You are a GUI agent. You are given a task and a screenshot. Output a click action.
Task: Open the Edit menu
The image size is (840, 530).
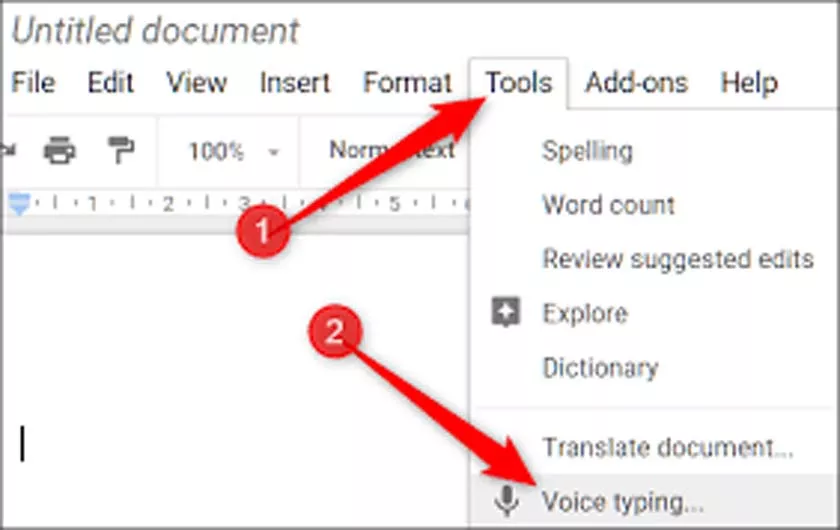110,83
